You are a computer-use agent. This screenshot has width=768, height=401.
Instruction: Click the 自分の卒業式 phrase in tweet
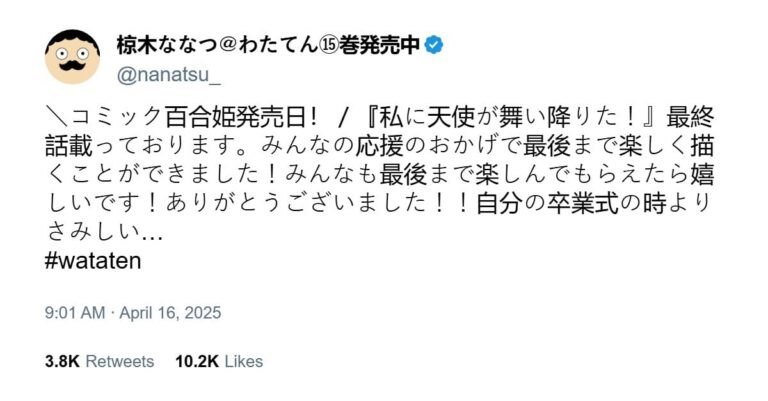coord(548,204)
